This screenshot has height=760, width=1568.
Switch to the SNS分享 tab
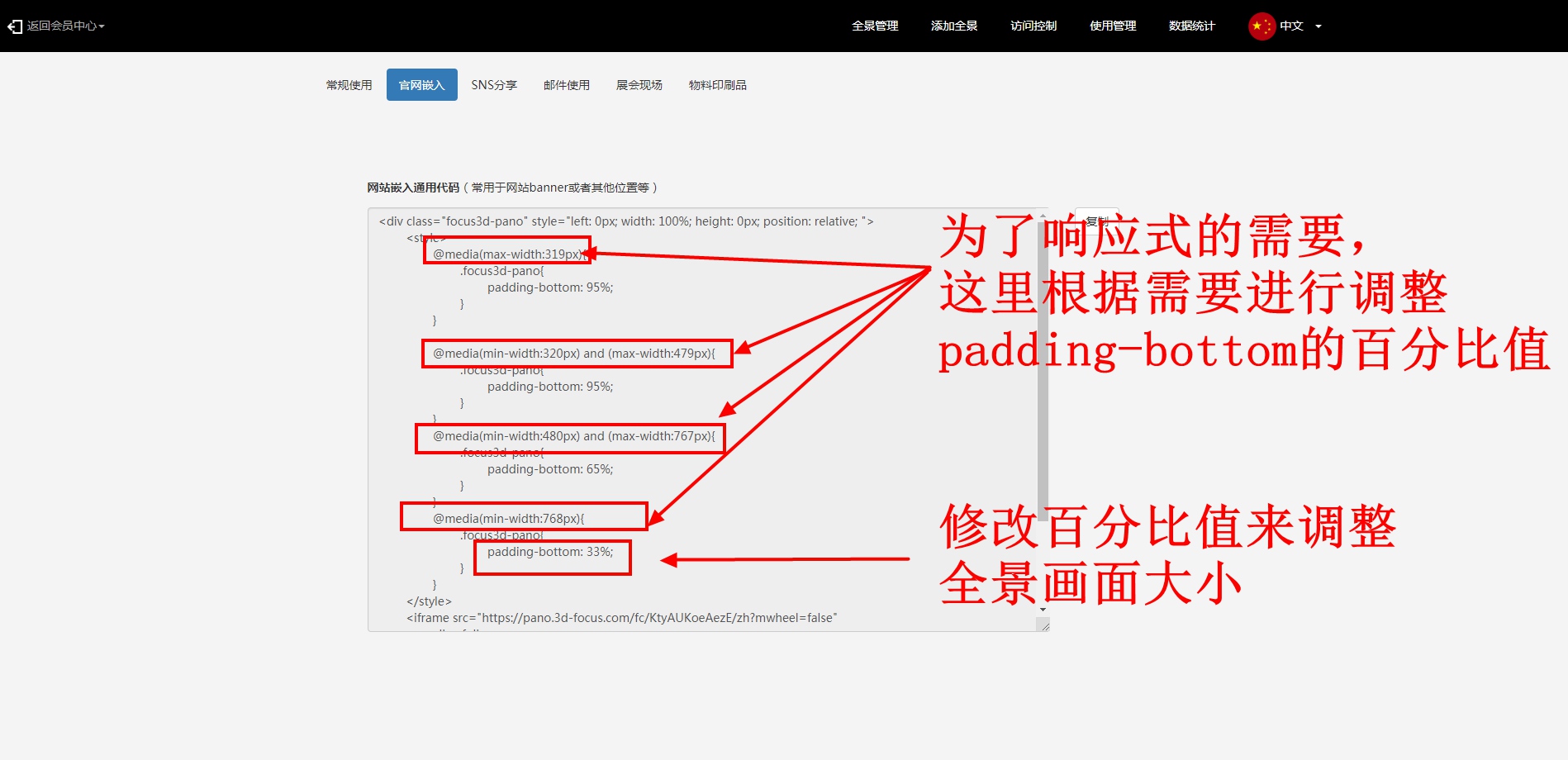coord(494,85)
